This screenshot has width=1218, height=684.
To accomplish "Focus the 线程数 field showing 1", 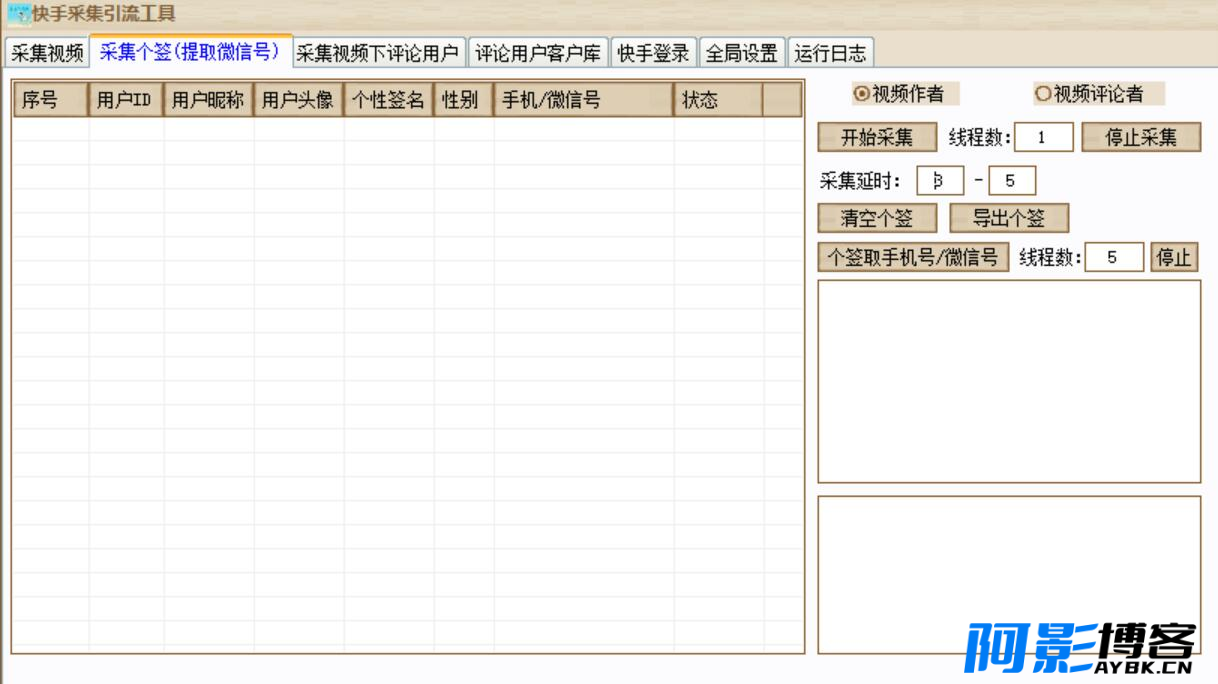I will (1044, 137).
